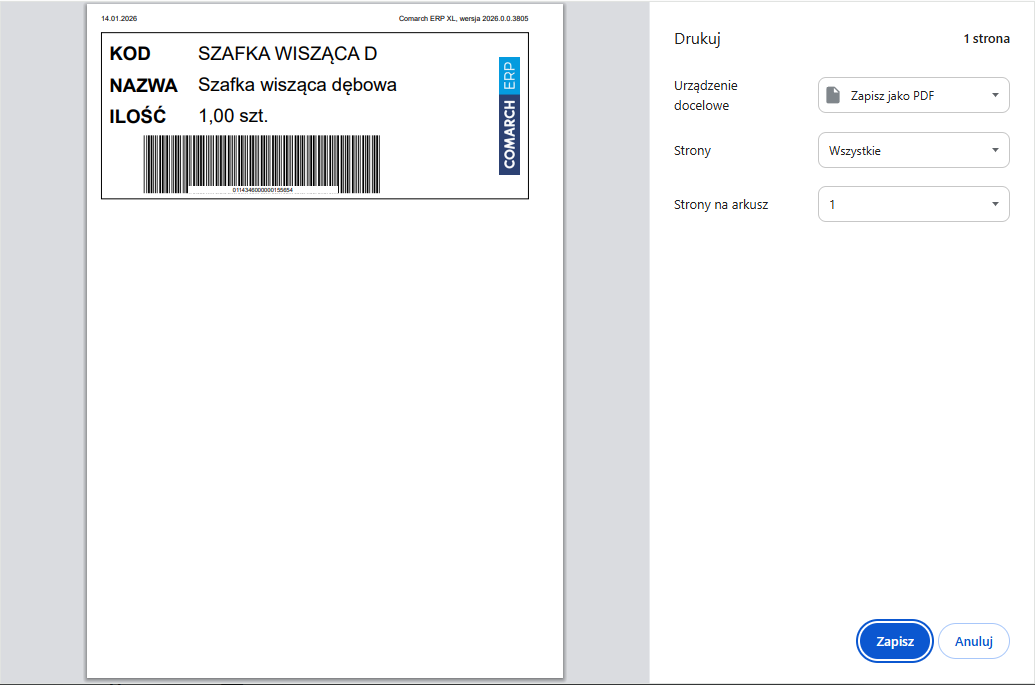Image resolution: width=1035 pixels, height=685 pixels.
Task: Click the '1 strona' page count text
Action: (986, 39)
